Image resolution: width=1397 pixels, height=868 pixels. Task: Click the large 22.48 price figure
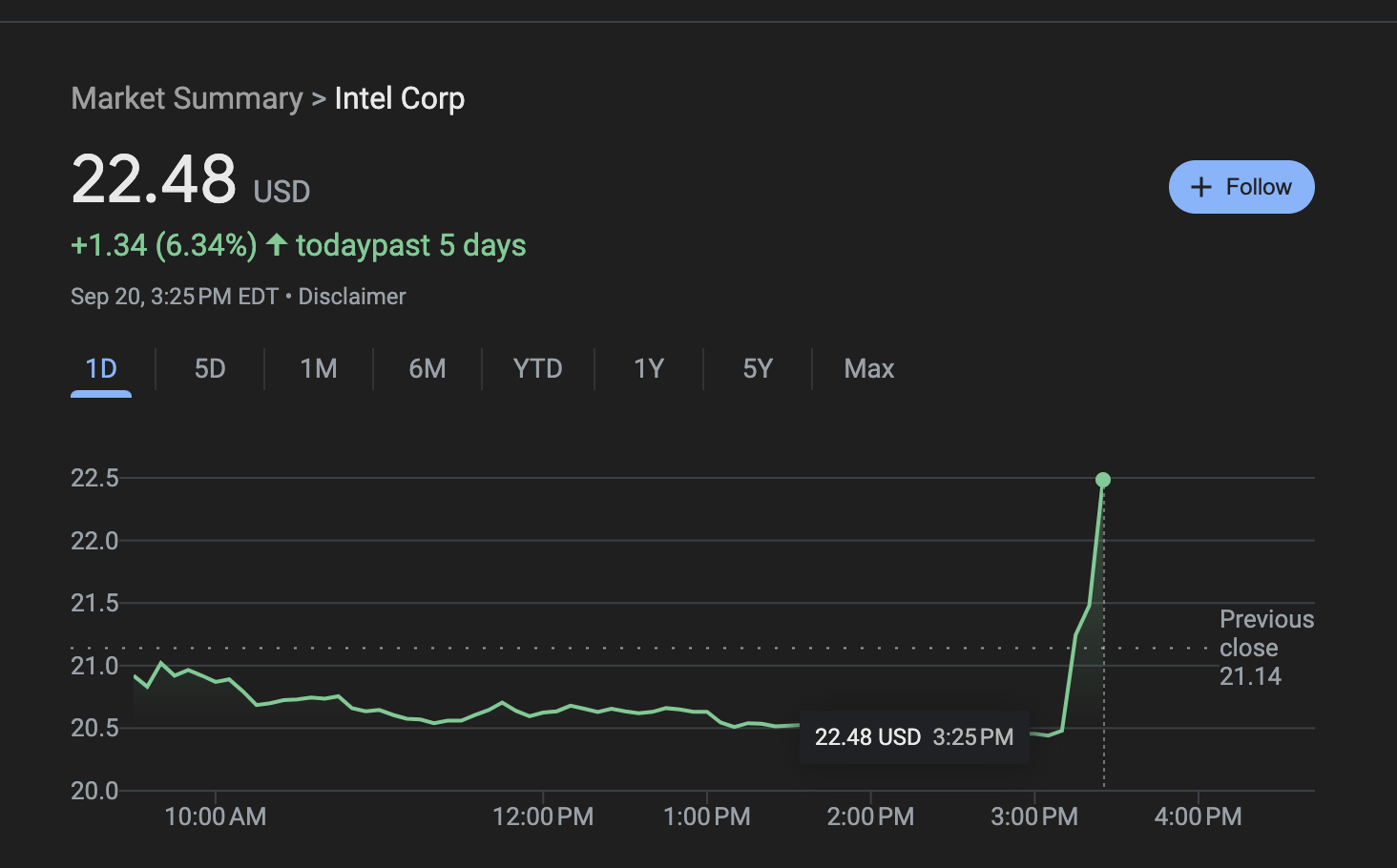pyautogui.click(x=154, y=179)
